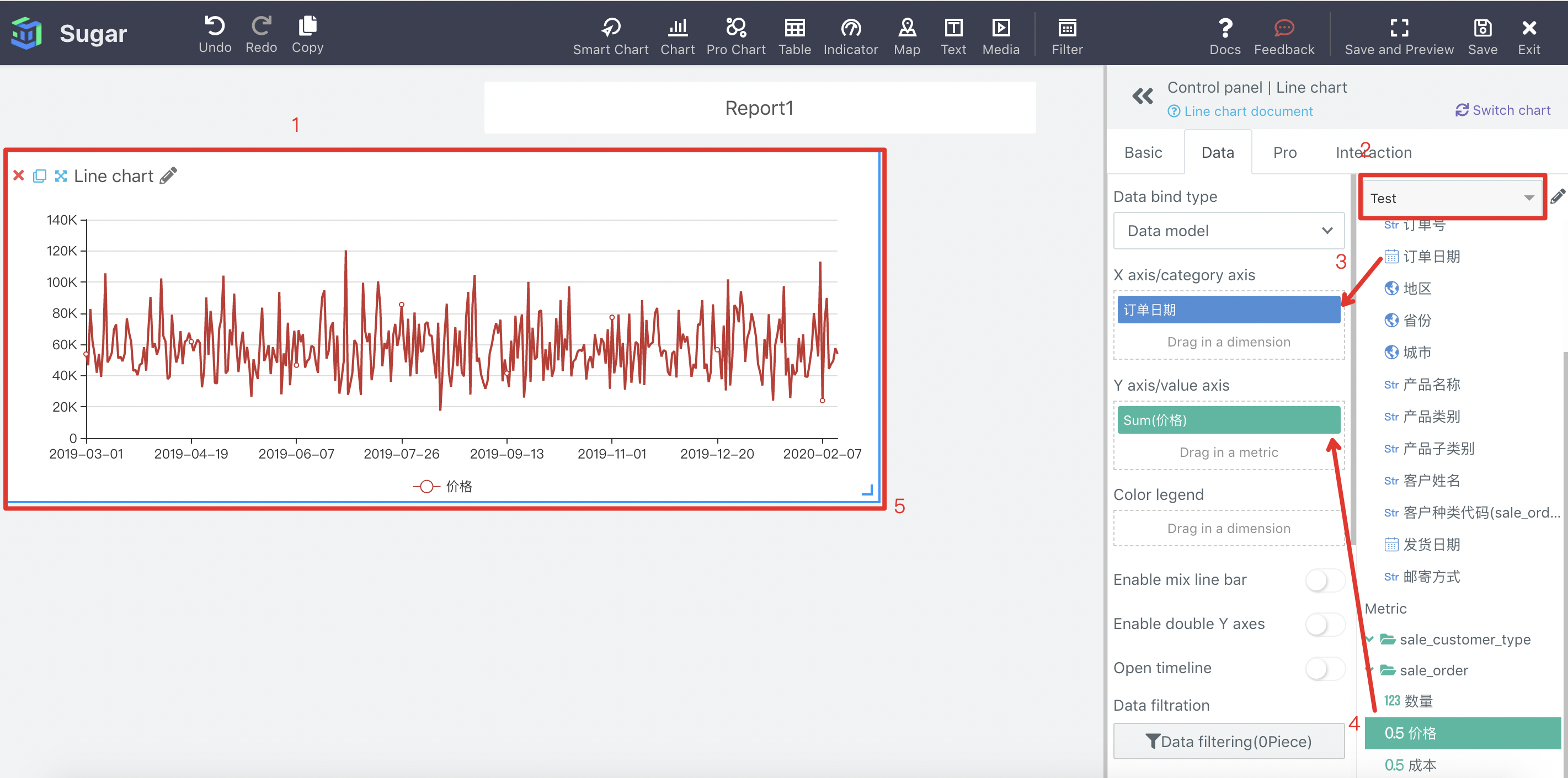Viewport: 1568px width, 778px height.
Task: Select 数量 metric field
Action: [x=1409, y=701]
